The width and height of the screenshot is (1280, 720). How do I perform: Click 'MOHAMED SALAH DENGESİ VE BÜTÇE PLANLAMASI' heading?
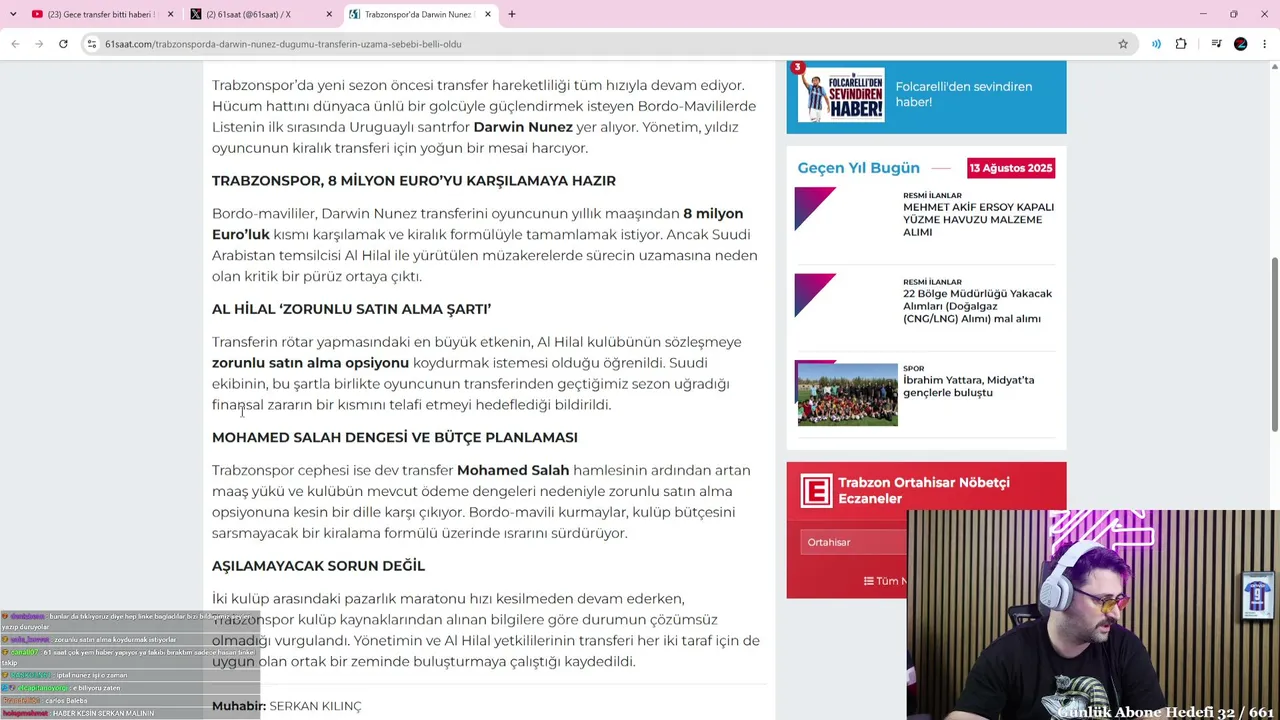pyautogui.click(x=395, y=437)
